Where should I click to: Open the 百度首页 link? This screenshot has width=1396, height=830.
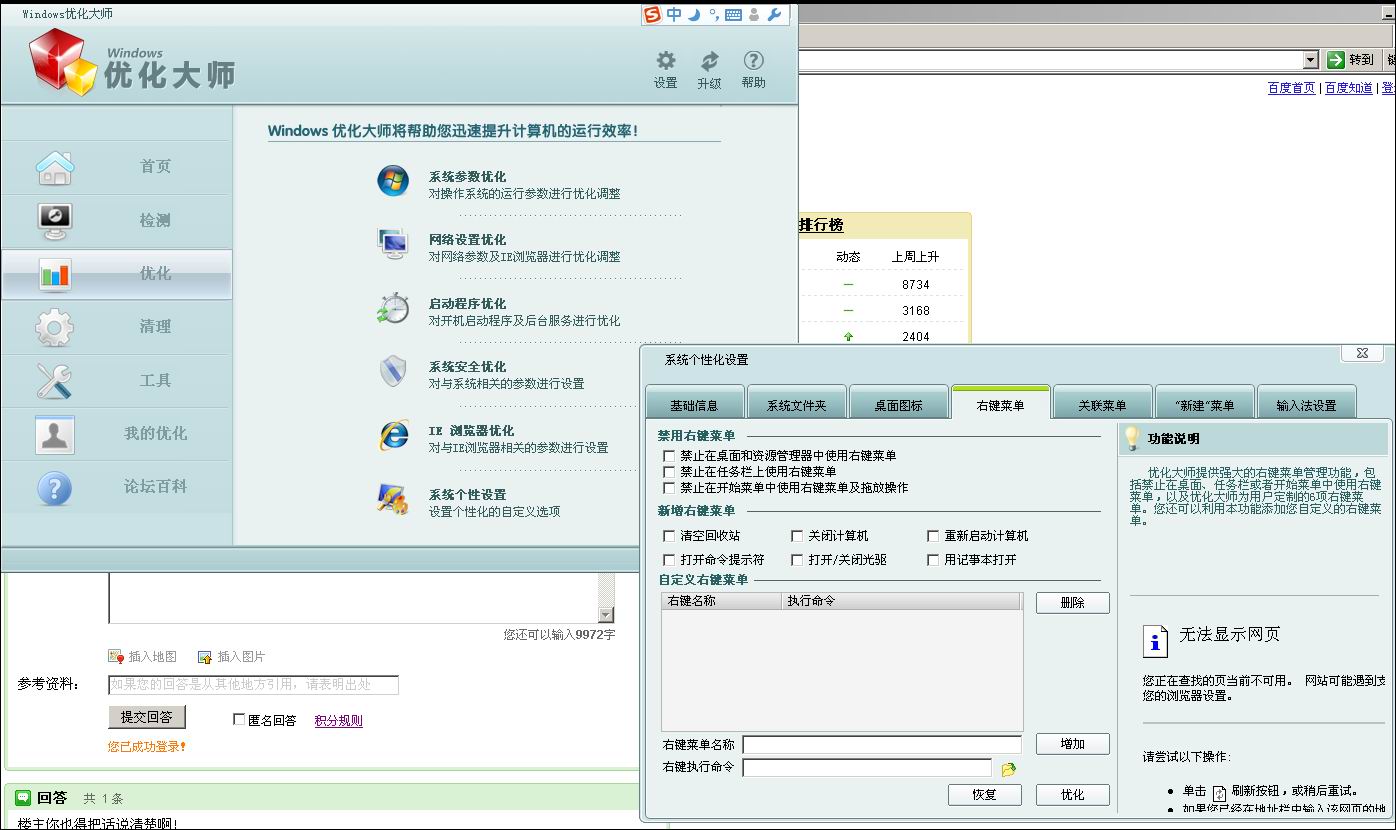(1292, 88)
